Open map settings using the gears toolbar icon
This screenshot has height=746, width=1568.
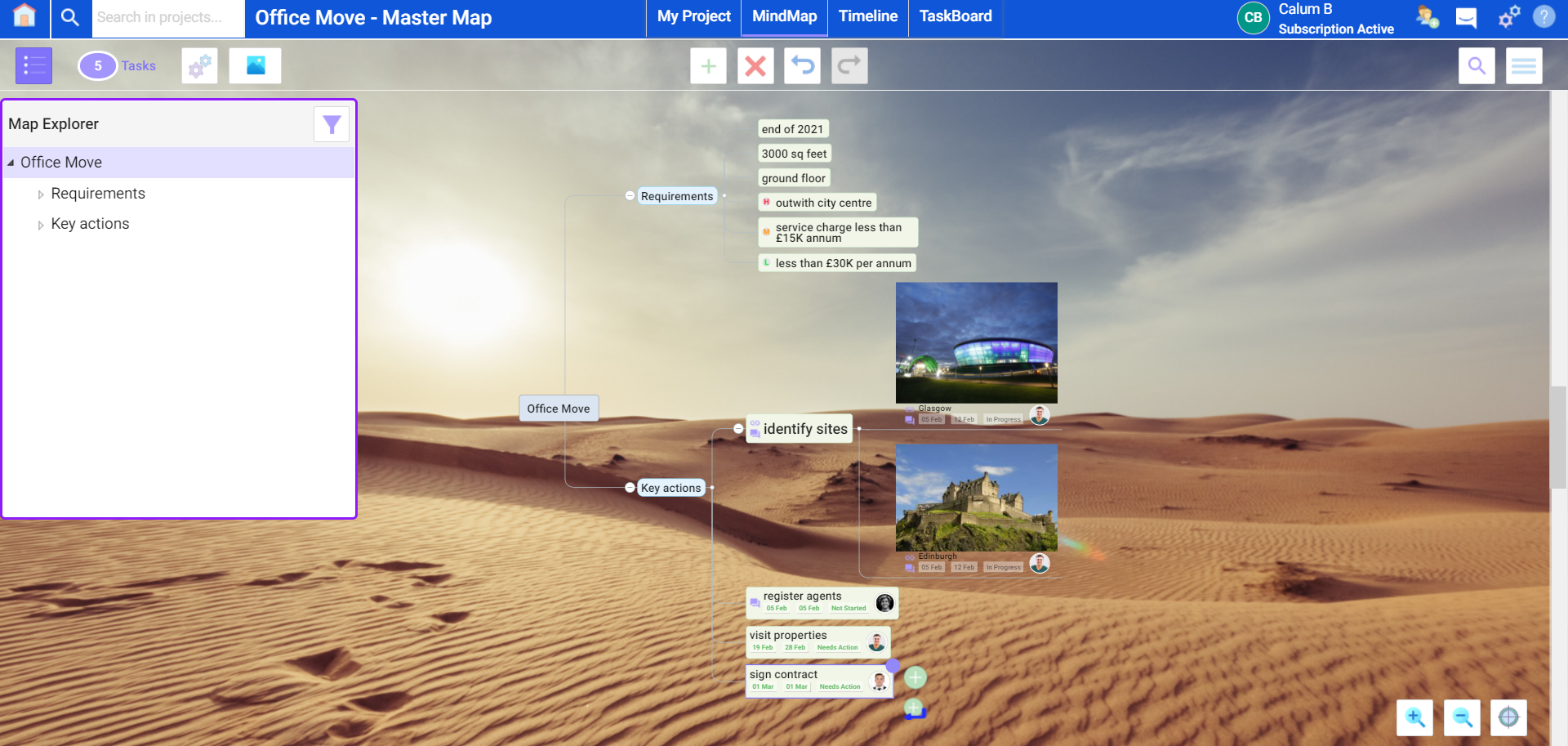pos(198,65)
